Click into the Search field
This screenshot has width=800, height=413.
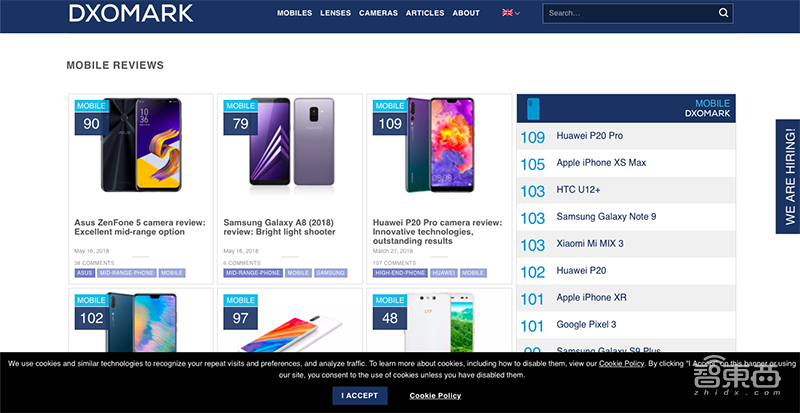click(x=630, y=13)
